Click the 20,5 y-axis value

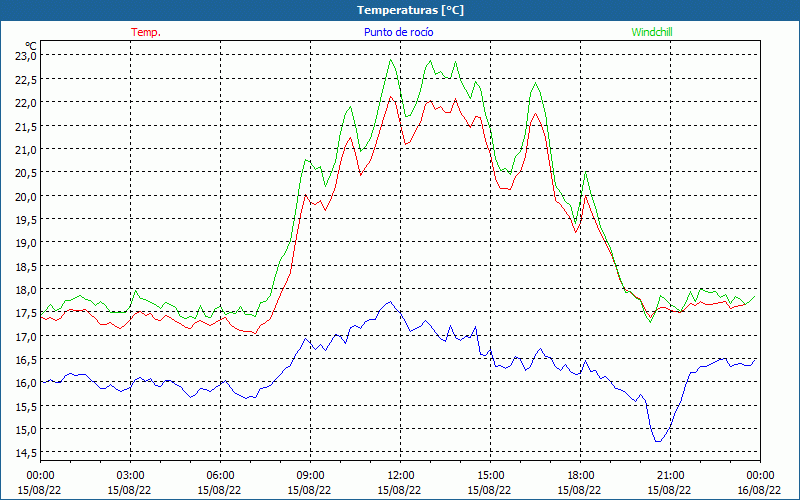click(x=26, y=172)
